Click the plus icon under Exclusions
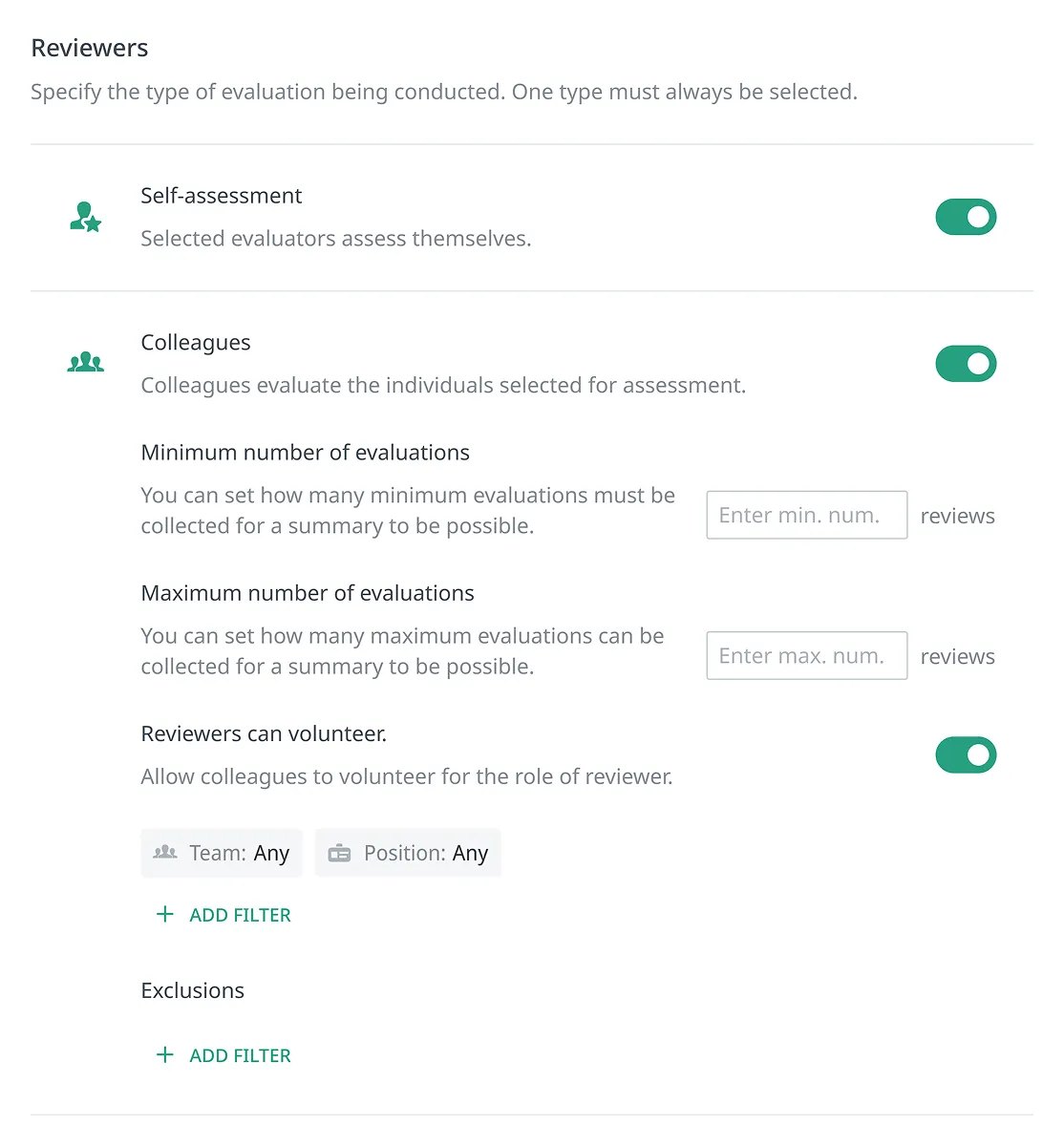This screenshot has width=1064, height=1146. coord(165,1055)
